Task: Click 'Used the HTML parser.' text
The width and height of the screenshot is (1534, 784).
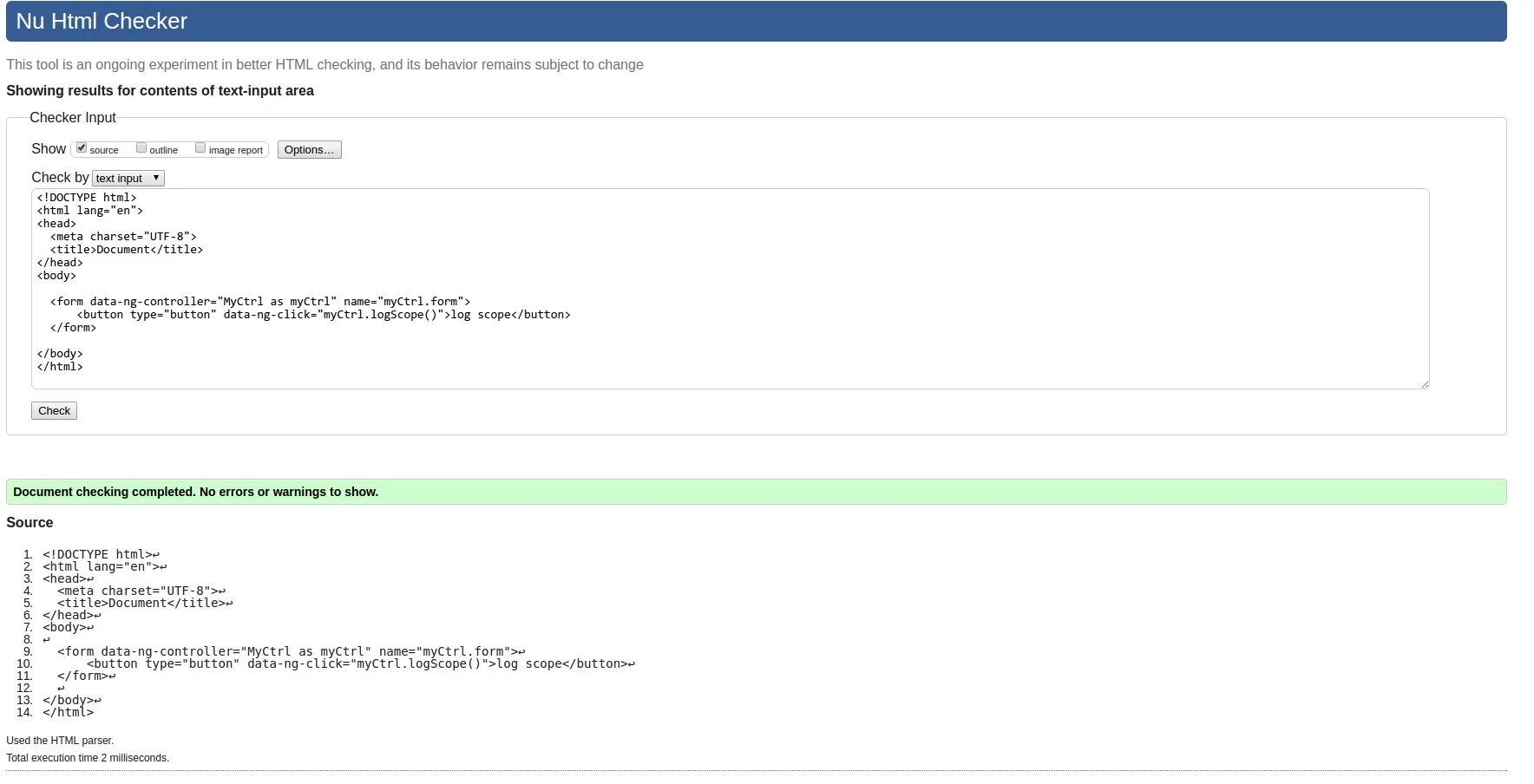Action: [60, 741]
